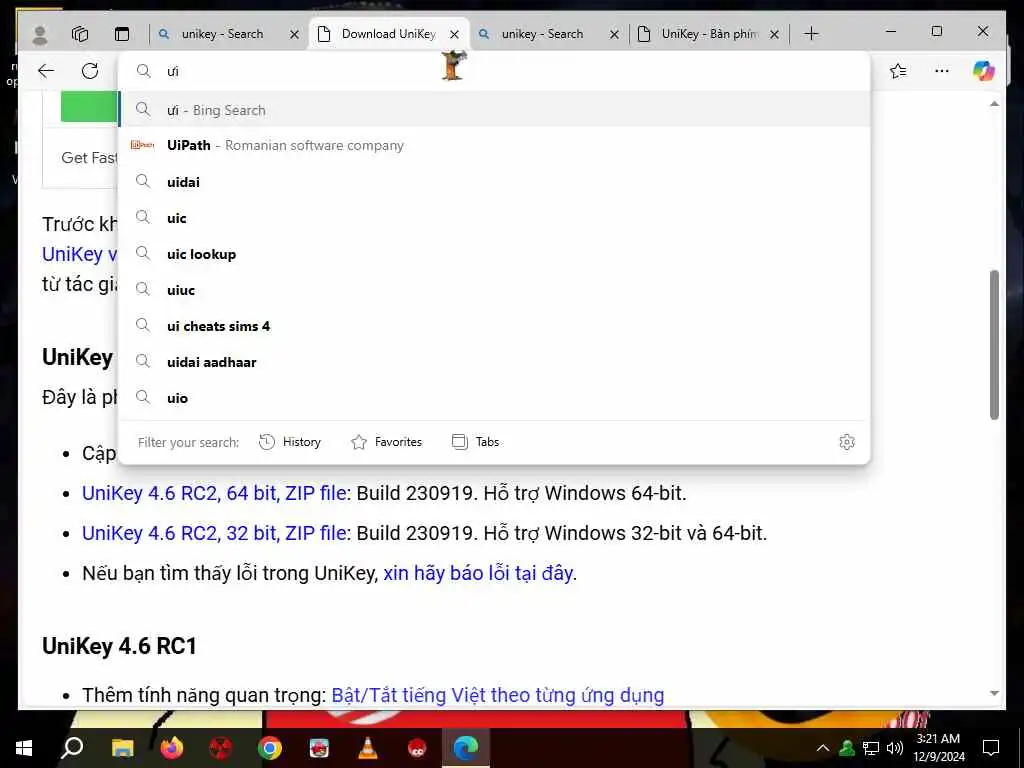Viewport: 1024px width, 768px height.
Task: Choose the 'uiuc' suggestion
Action: (x=494, y=290)
